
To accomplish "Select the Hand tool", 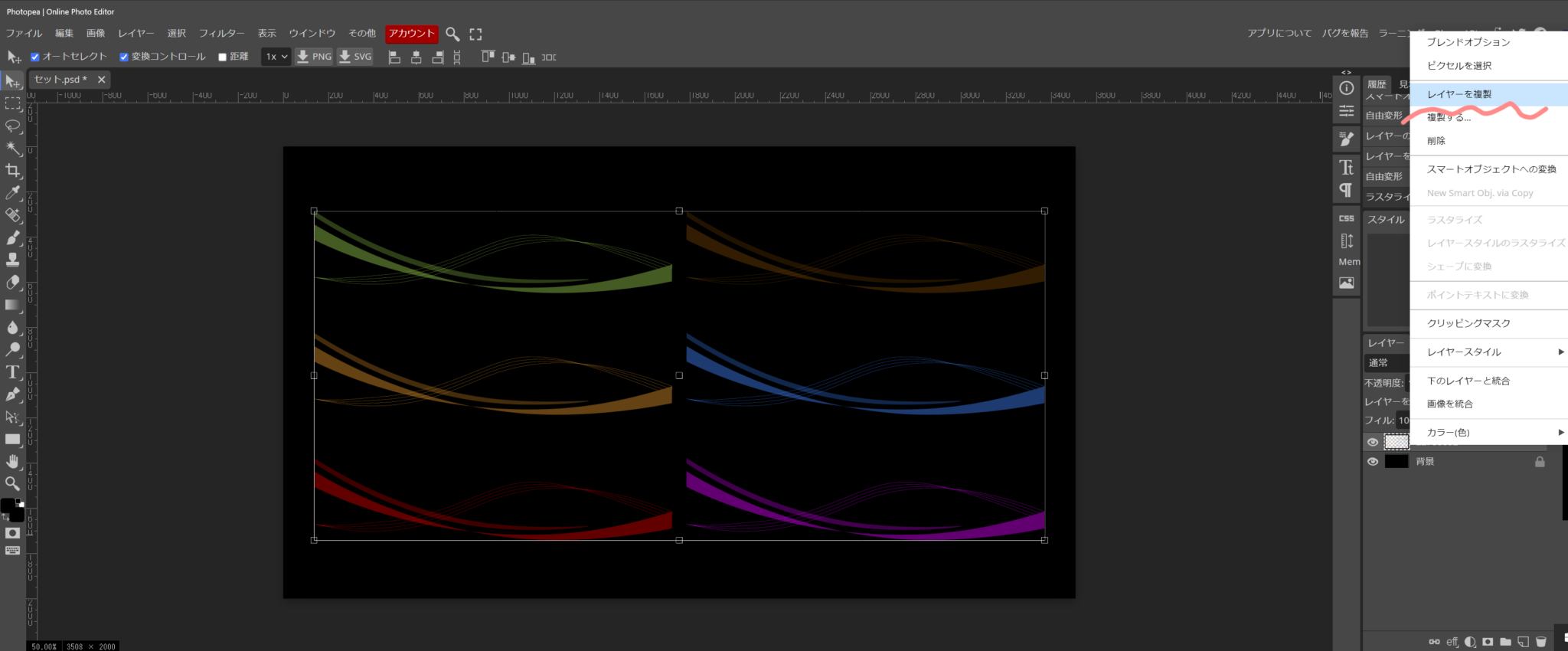I will (x=13, y=461).
